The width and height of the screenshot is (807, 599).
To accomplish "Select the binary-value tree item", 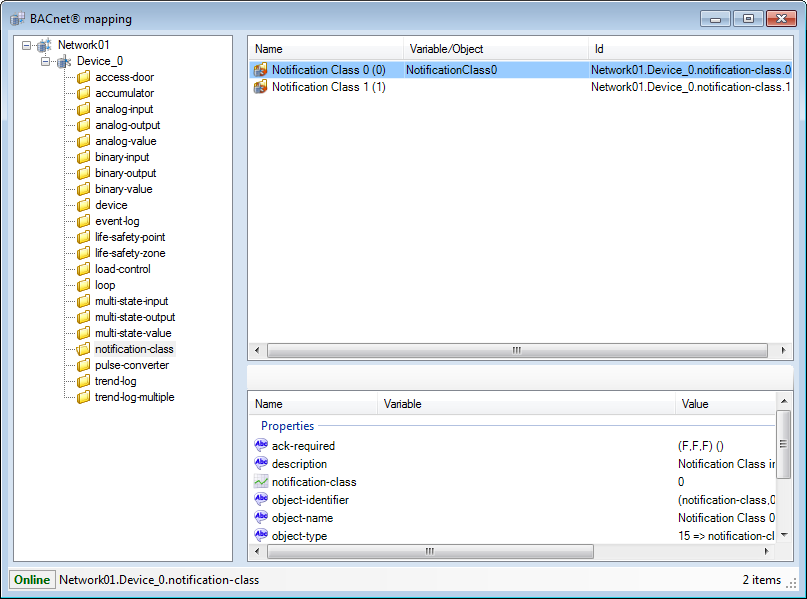I will (x=123, y=189).
